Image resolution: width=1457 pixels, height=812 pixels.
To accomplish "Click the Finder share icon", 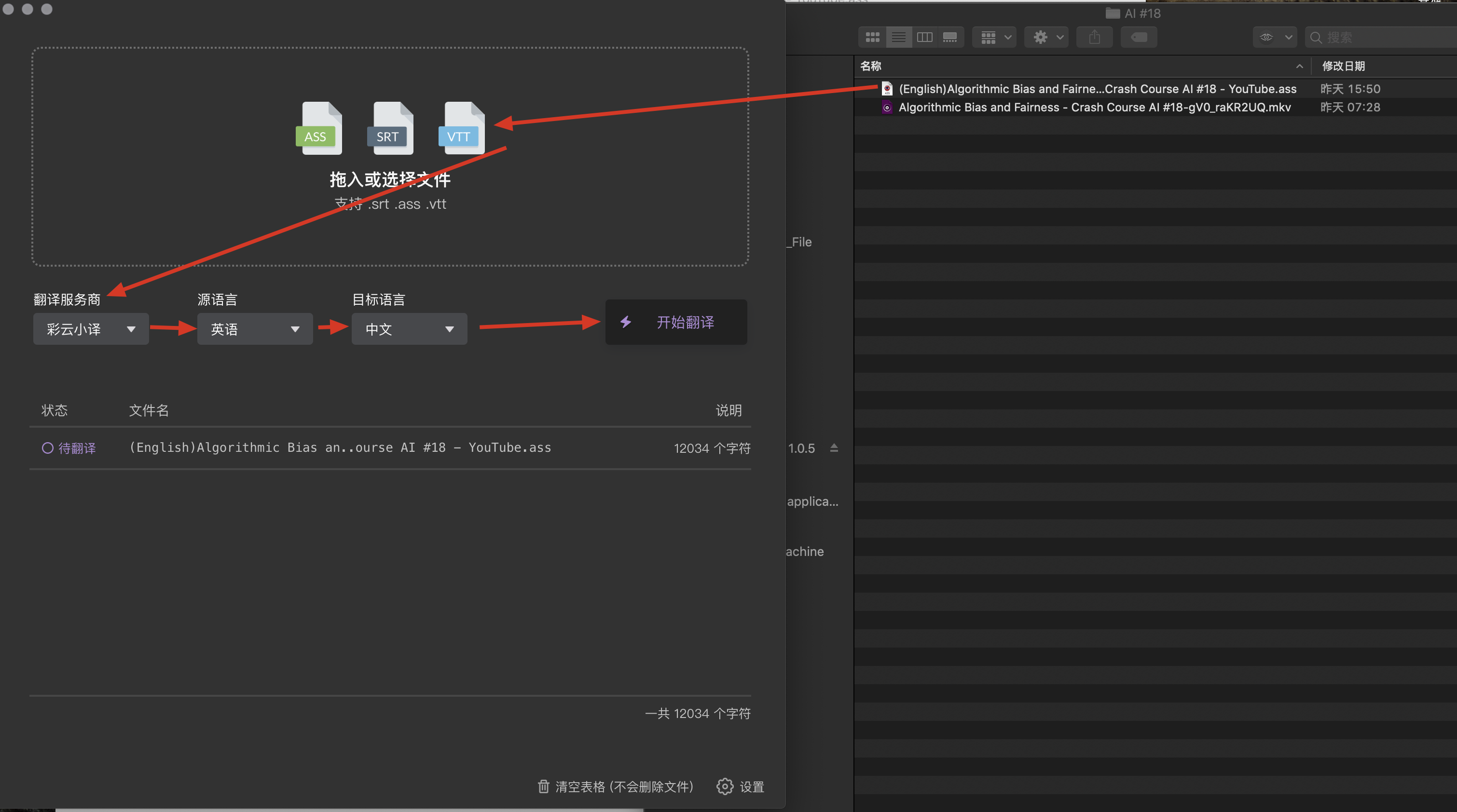I will point(1095,37).
